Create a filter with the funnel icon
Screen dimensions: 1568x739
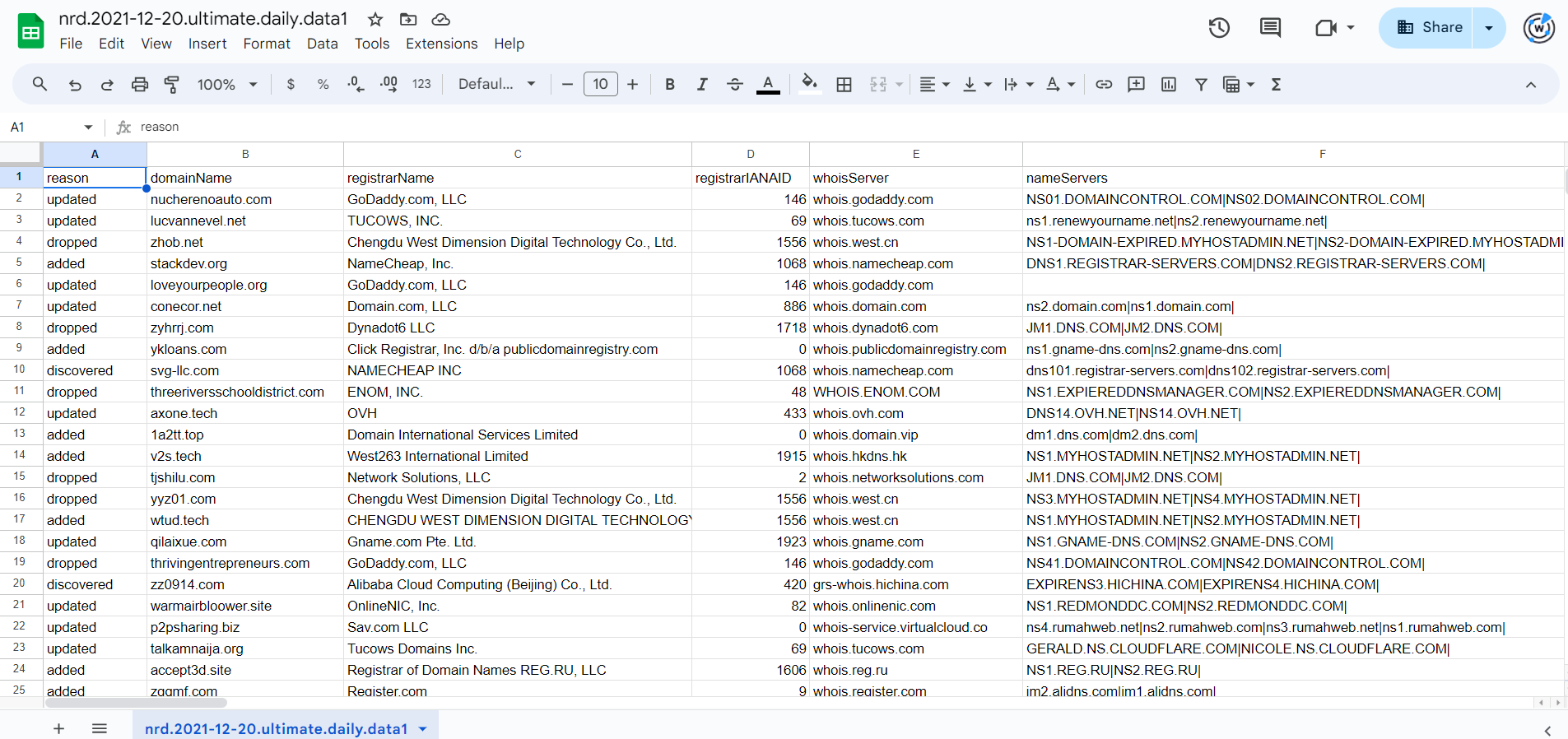click(x=1201, y=85)
